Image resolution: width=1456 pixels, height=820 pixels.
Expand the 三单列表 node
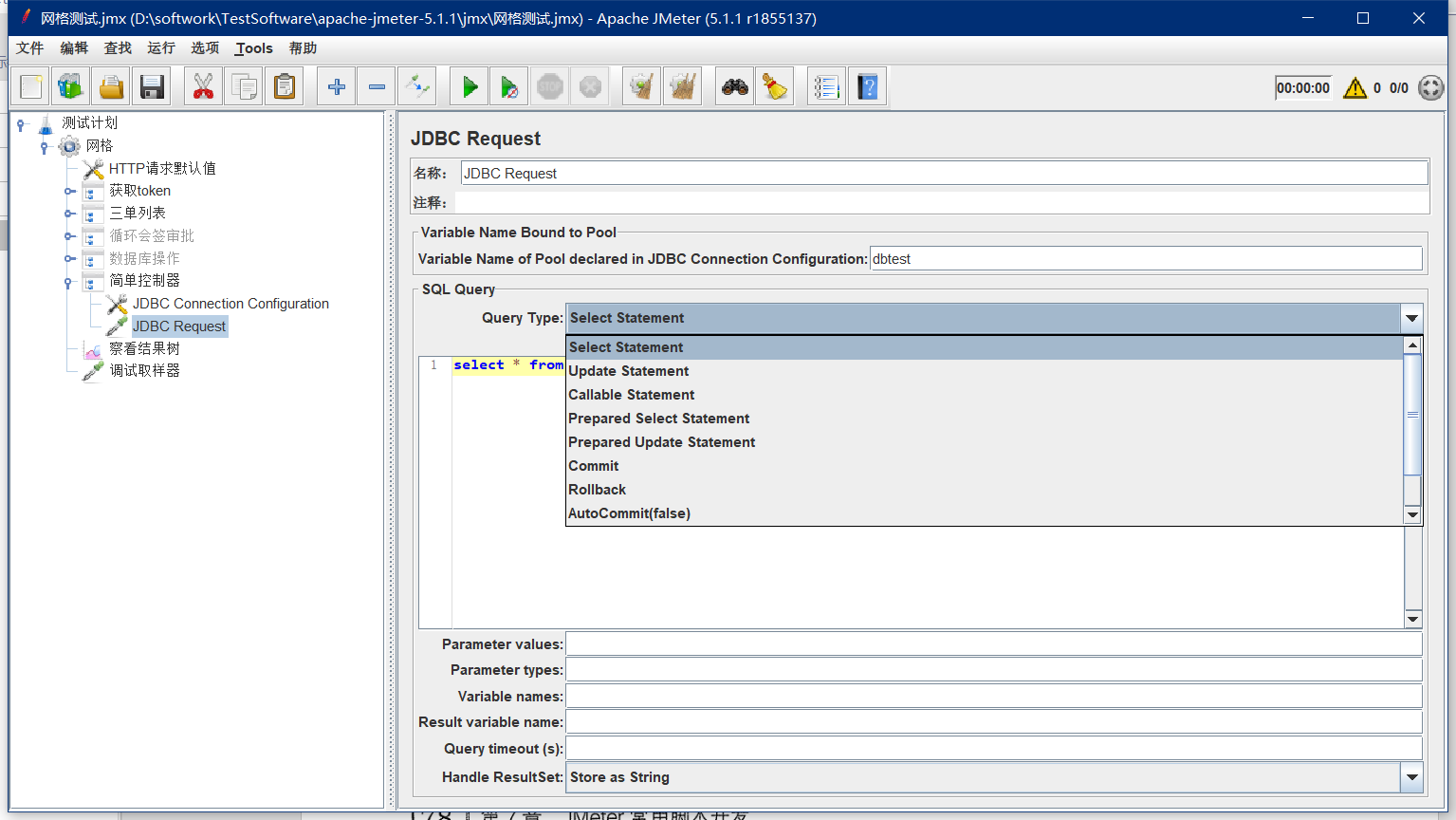point(69,214)
